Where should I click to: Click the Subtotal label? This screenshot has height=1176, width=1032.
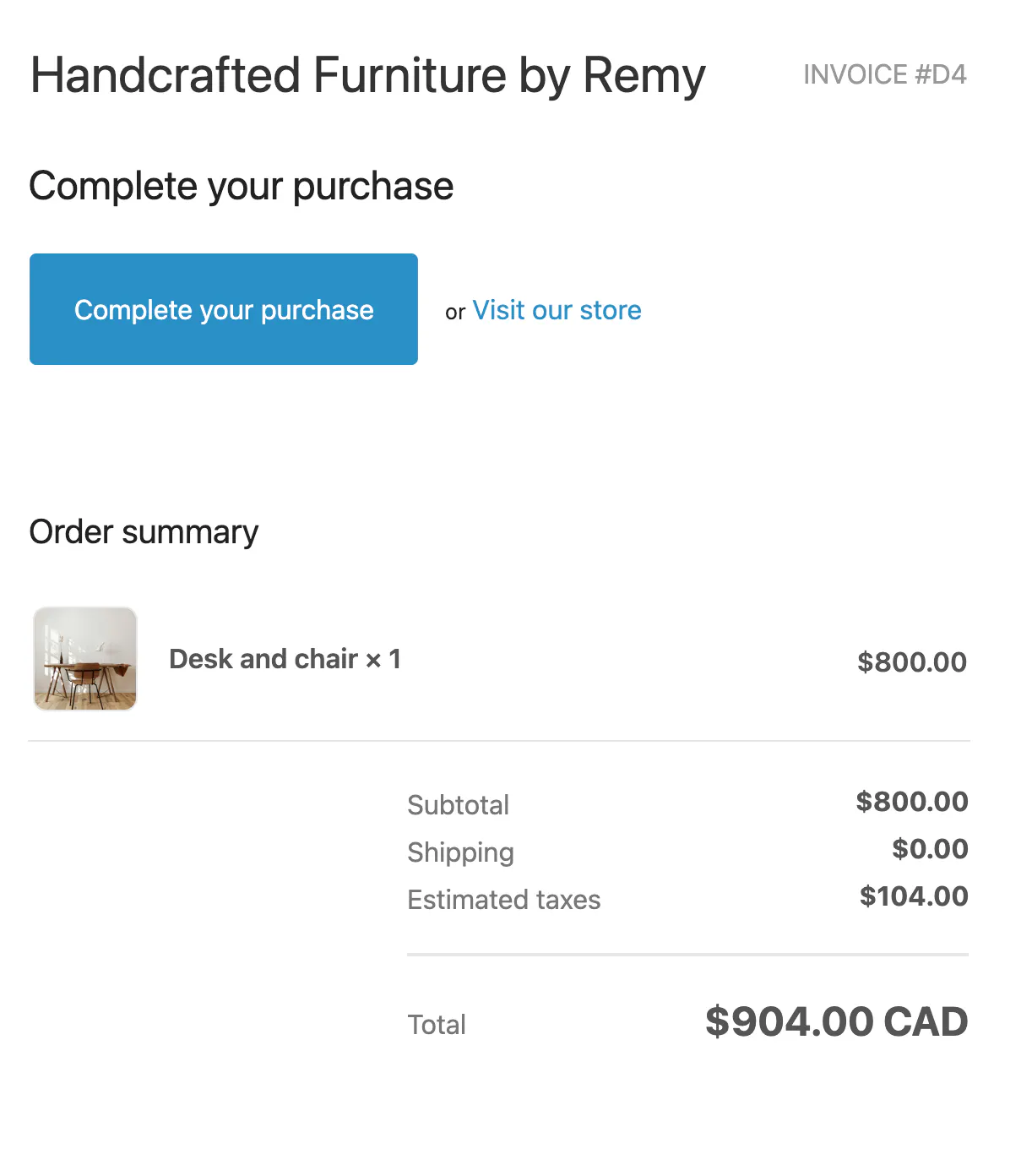coord(458,805)
